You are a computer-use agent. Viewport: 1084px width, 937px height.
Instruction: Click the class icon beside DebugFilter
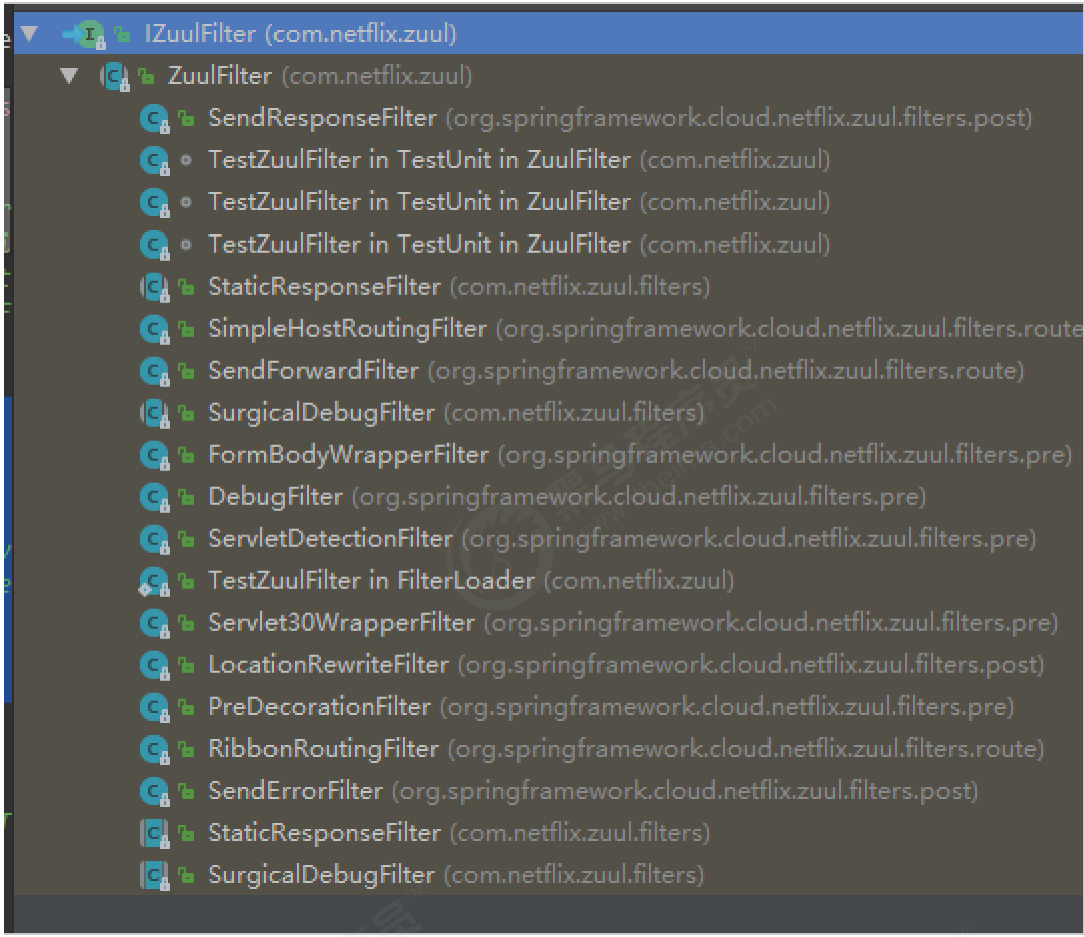point(154,497)
